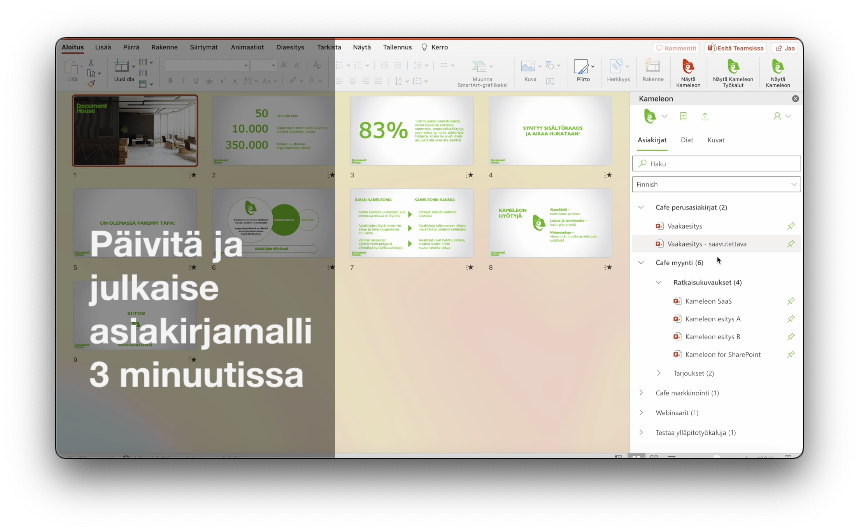
Task: Open Kameleon SaaS presentation
Action: 708,301
